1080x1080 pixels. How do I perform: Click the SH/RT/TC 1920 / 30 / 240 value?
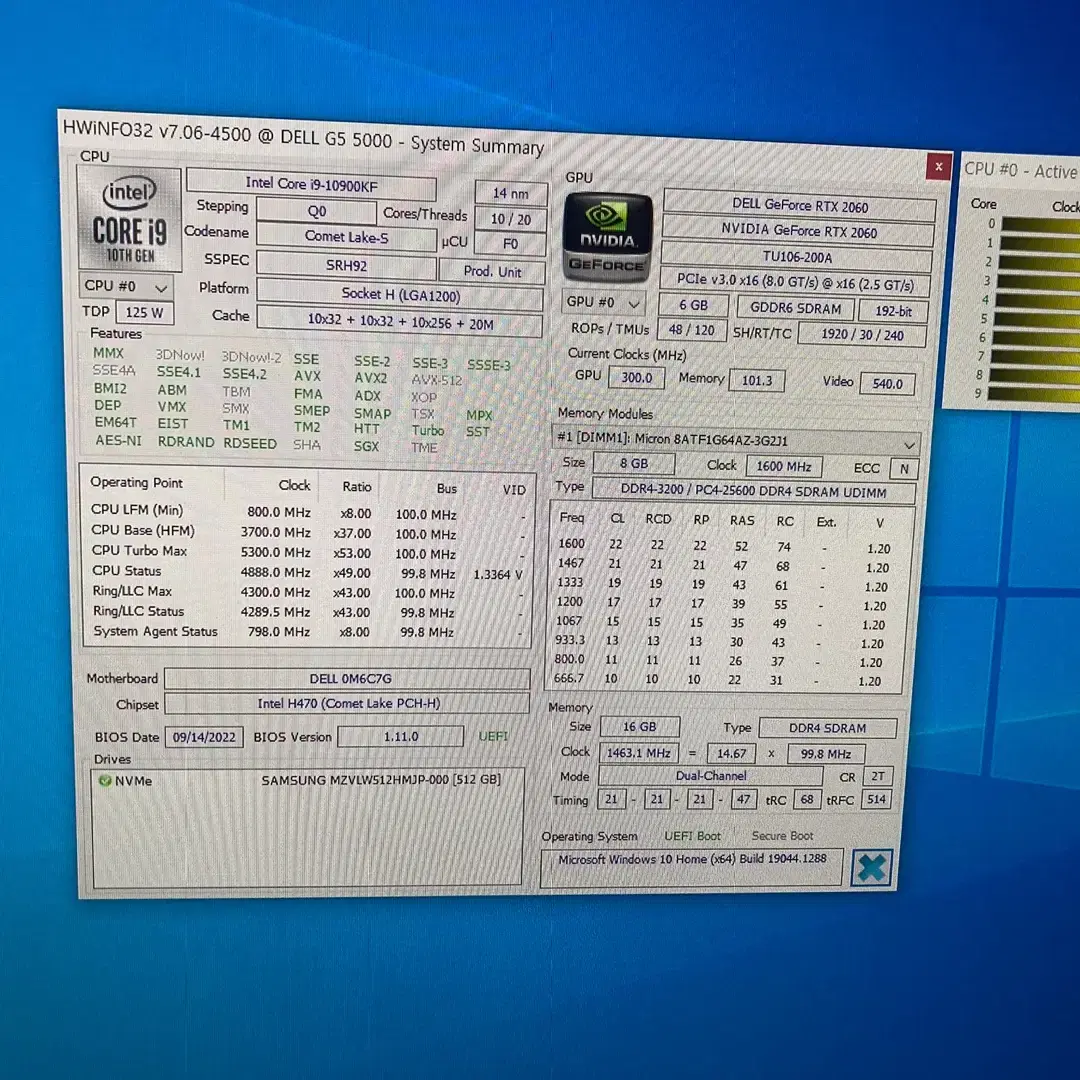tap(862, 335)
